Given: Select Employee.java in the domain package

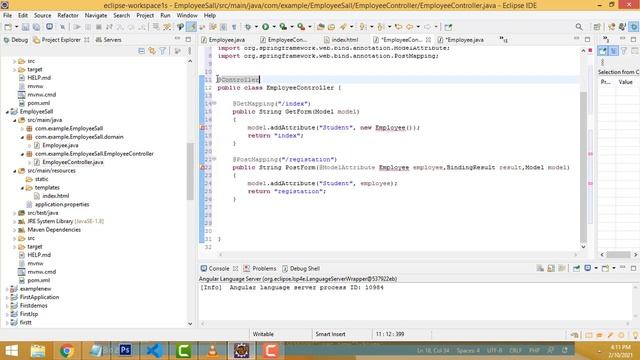Looking at the screenshot, I should [60, 145].
